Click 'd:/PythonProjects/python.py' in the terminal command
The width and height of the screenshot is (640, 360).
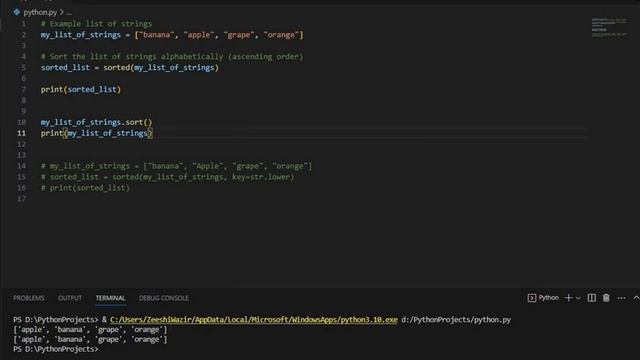click(x=456, y=320)
